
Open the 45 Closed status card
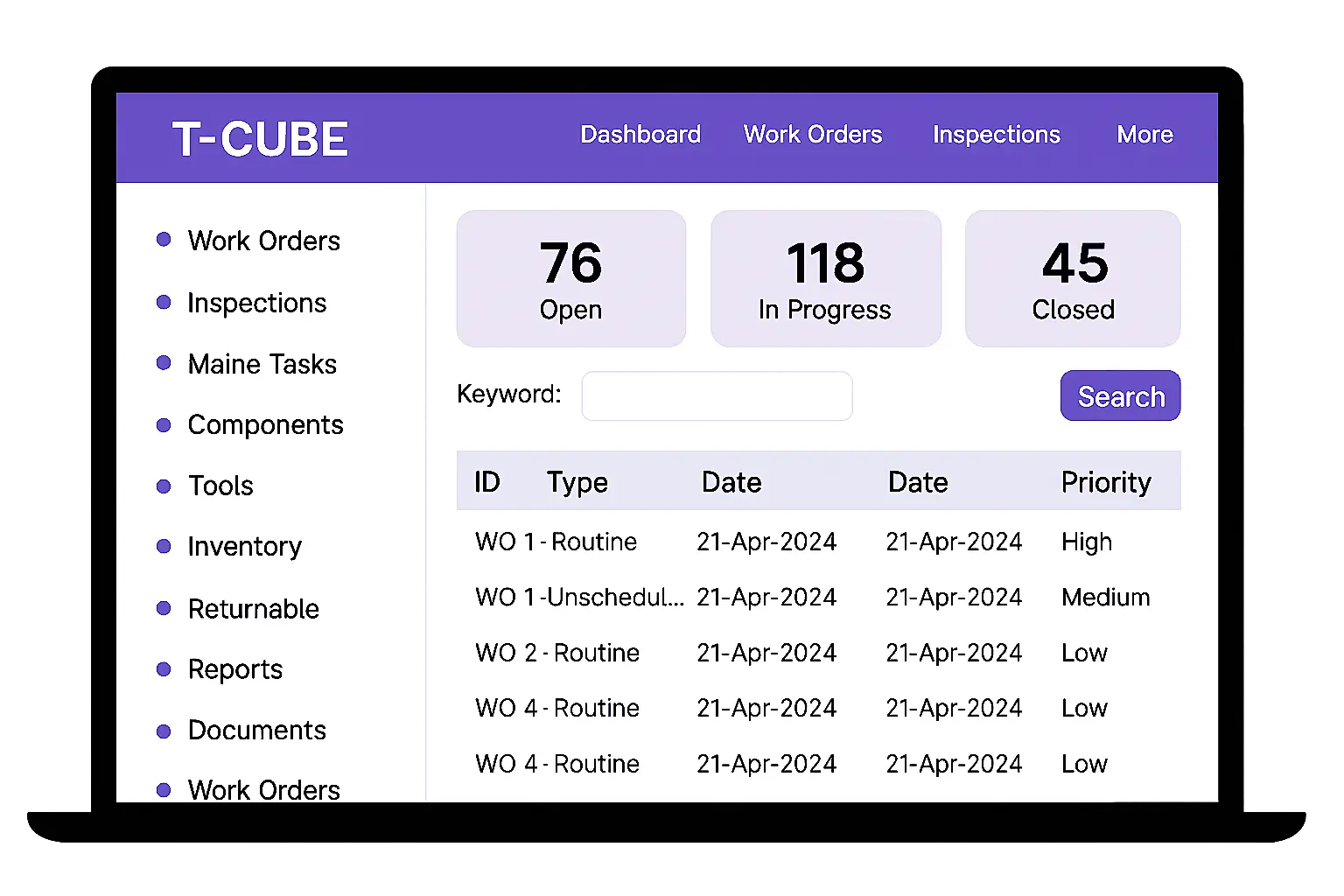pos(1073,278)
